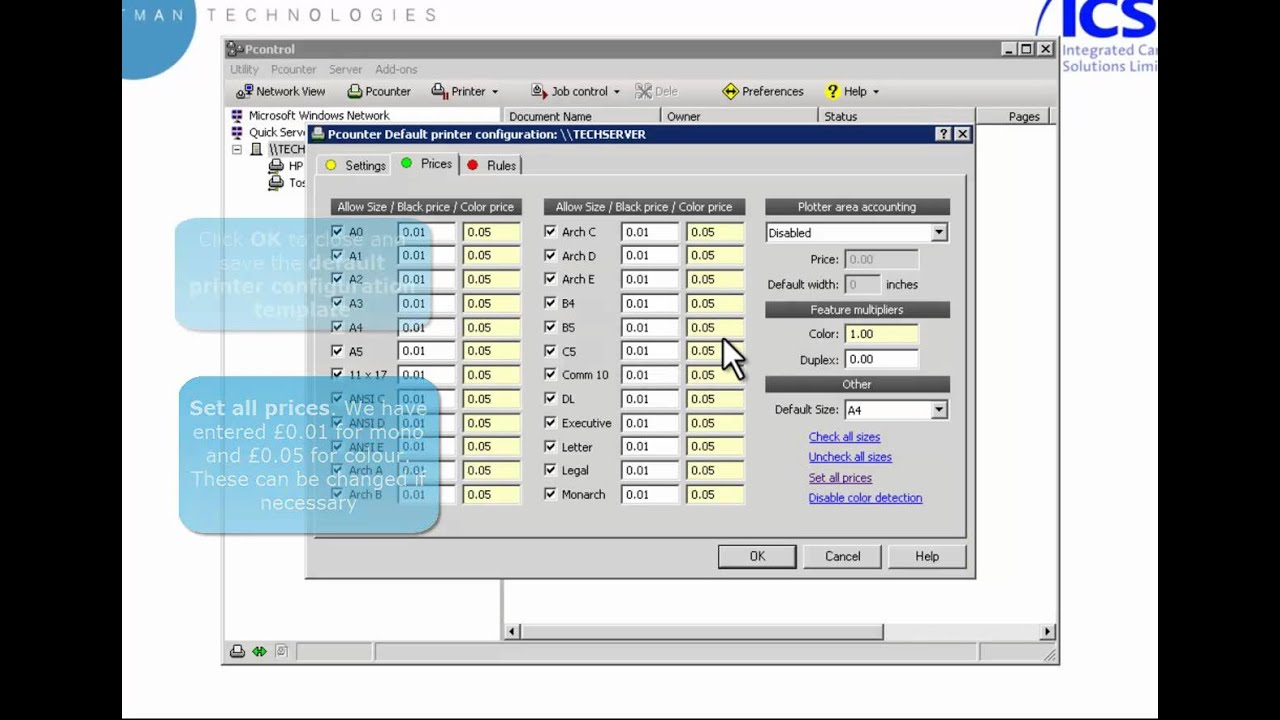Click Disable color detection link
Screen dimensions: 1280x720
click(865, 498)
